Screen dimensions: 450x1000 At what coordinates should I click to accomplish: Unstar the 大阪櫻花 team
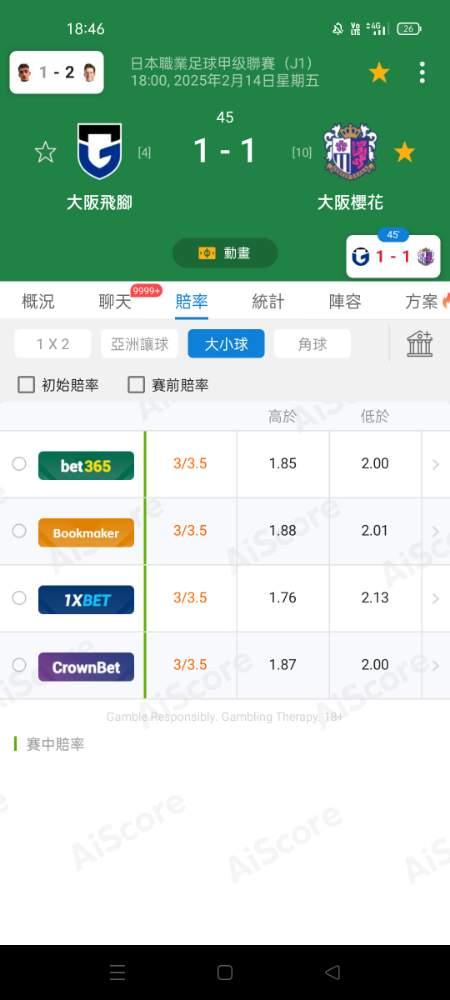pos(404,152)
